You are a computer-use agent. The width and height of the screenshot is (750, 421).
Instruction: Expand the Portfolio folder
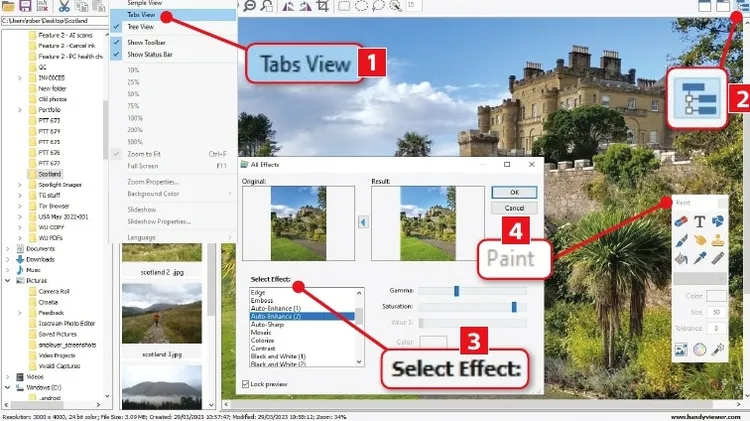20,110
